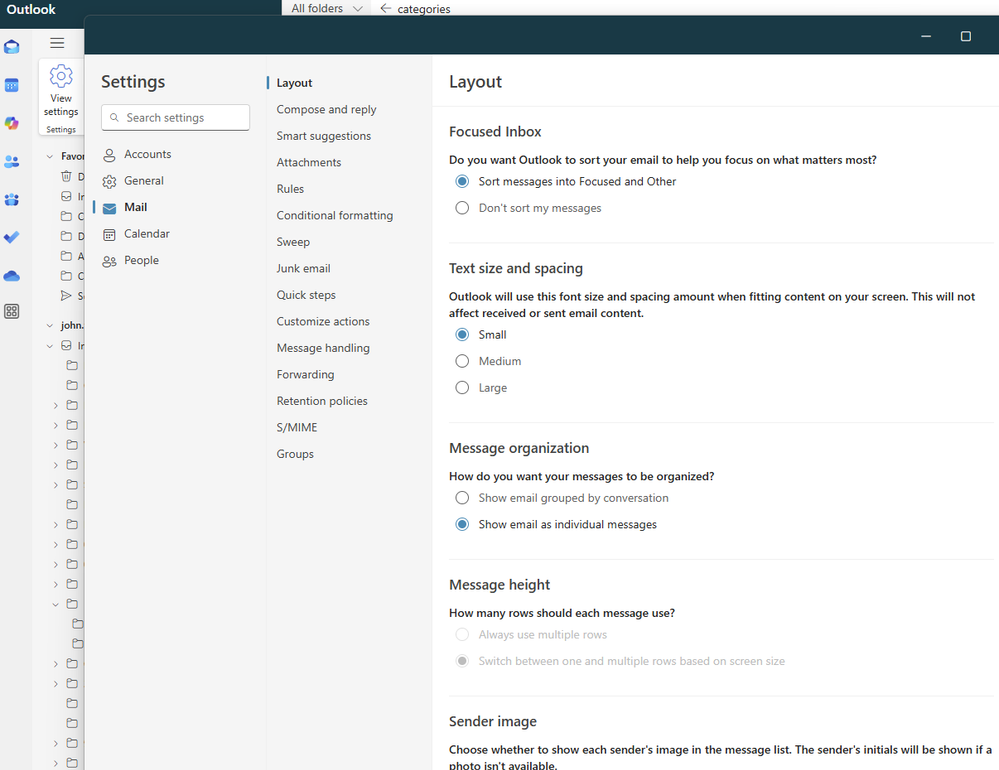Screen dimensions: 999x770
Task: Select Don't sort my messages option
Action: coord(462,208)
